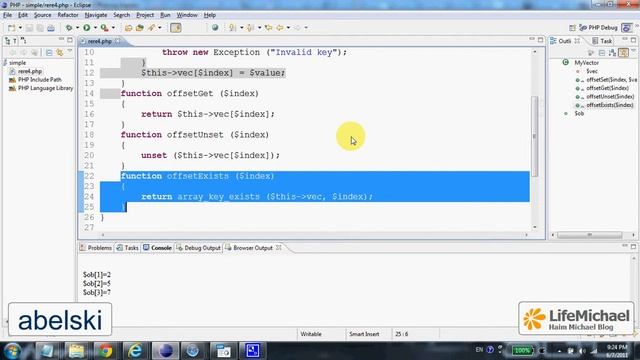Screen dimensions: 640x360
Task: Open the Search wand dropdown arrow
Action: tap(160, 28)
